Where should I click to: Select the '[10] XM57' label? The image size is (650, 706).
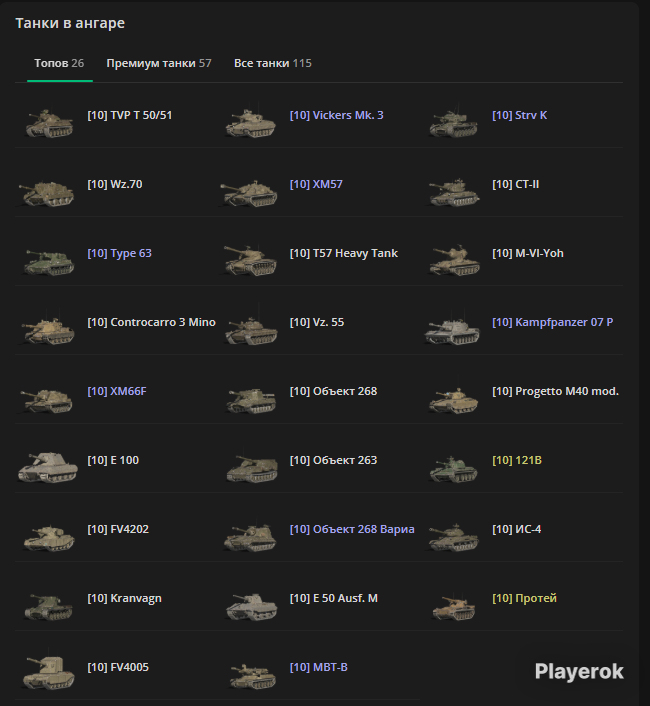316,184
